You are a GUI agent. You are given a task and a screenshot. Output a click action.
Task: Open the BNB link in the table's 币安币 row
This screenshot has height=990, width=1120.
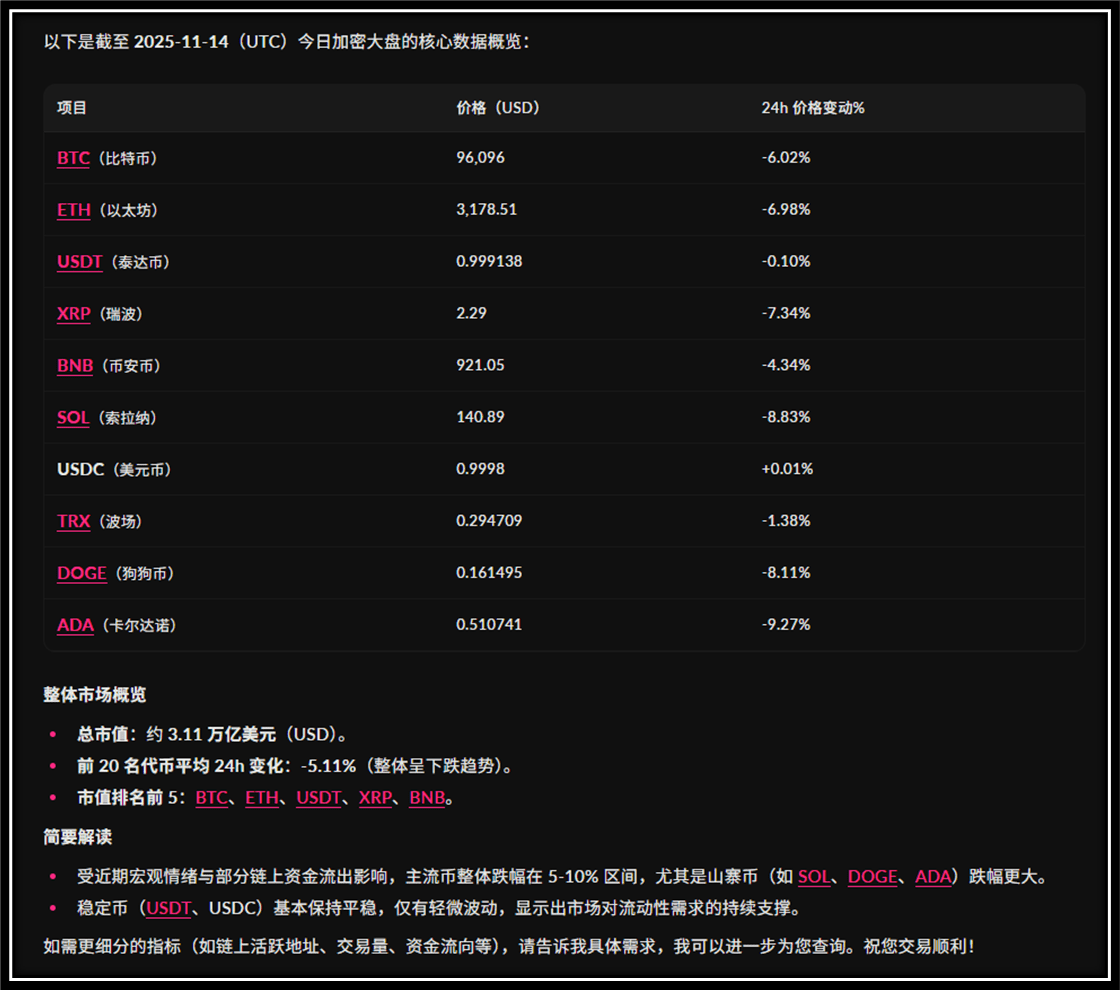click(x=75, y=366)
